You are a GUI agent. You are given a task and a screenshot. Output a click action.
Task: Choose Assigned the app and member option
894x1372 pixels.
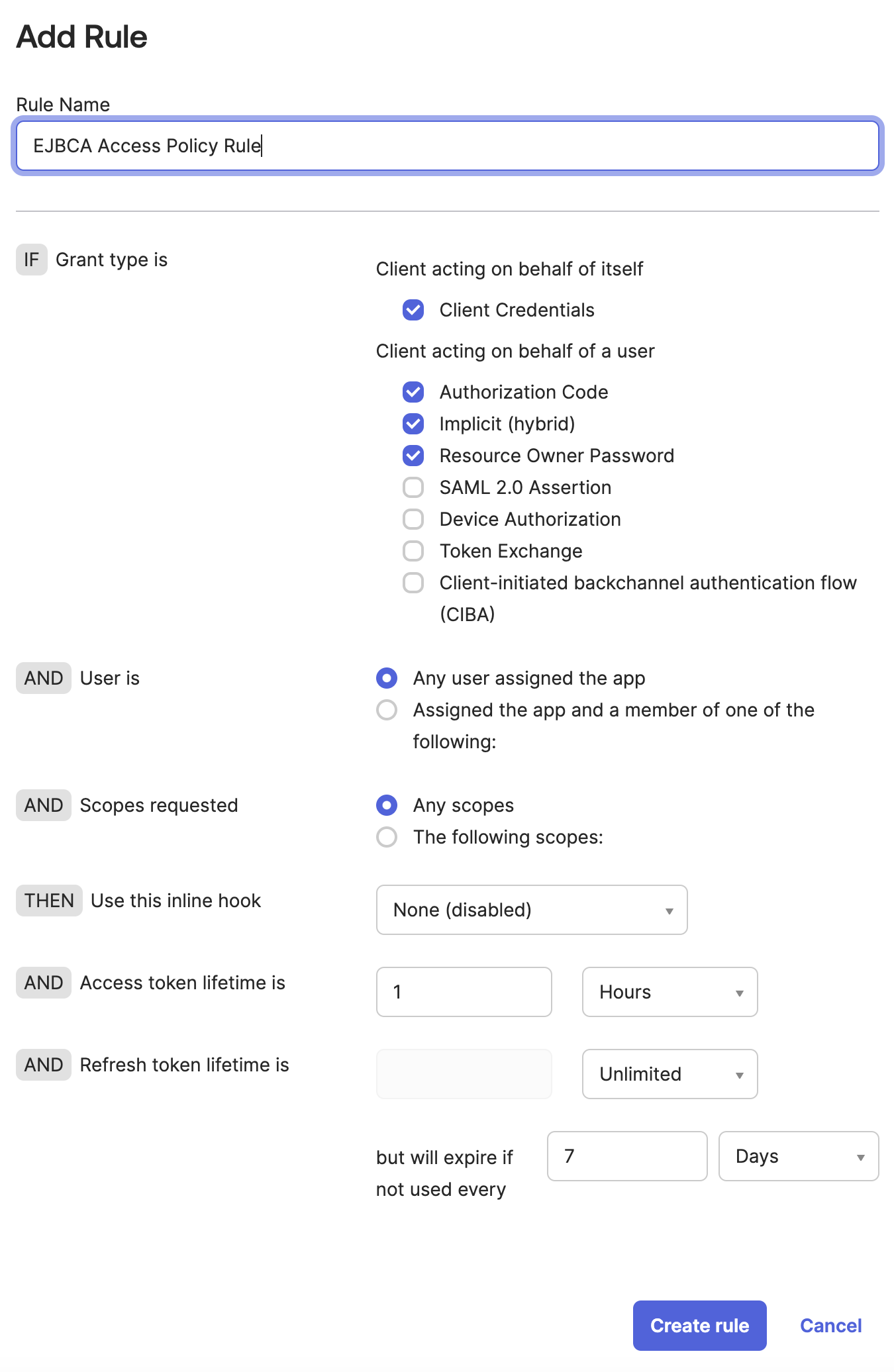pyautogui.click(x=387, y=710)
